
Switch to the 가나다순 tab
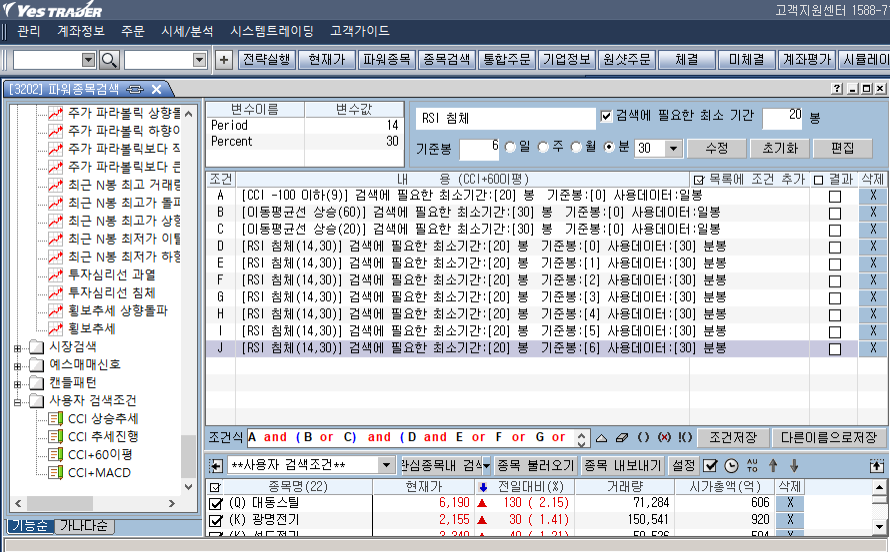pos(87,527)
